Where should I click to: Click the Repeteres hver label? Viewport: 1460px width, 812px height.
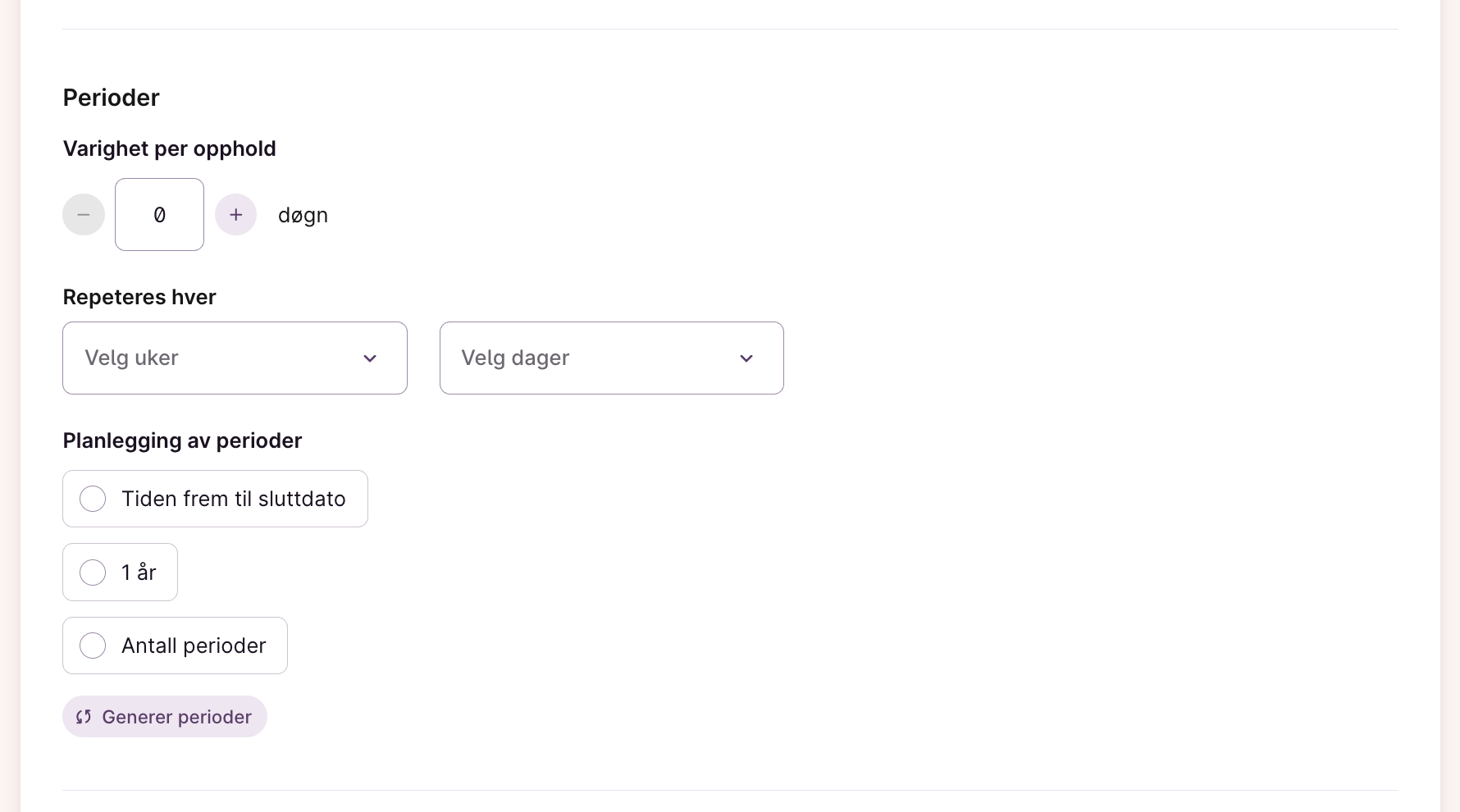pos(139,297)
